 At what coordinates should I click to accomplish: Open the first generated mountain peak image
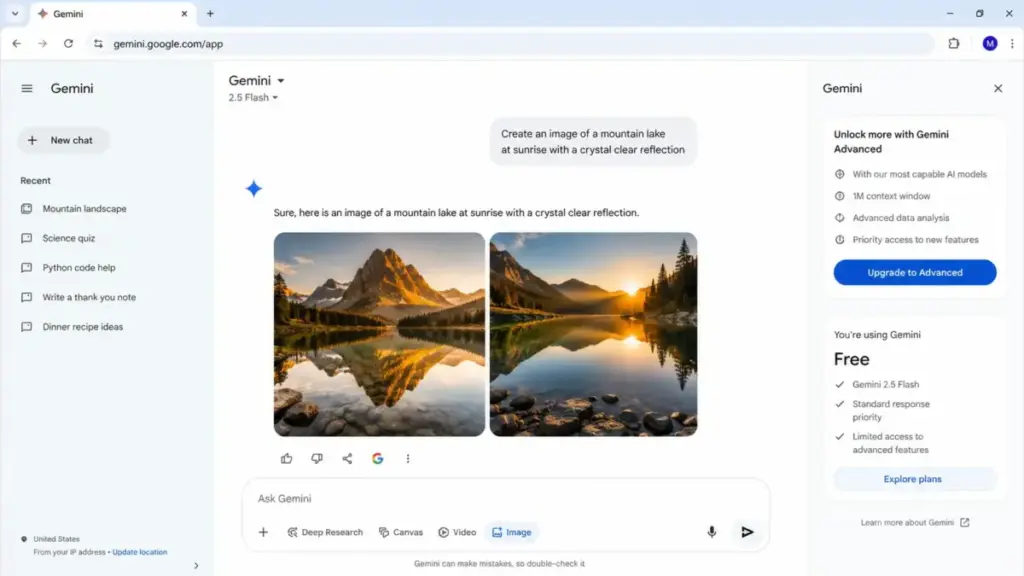[379, 334]
